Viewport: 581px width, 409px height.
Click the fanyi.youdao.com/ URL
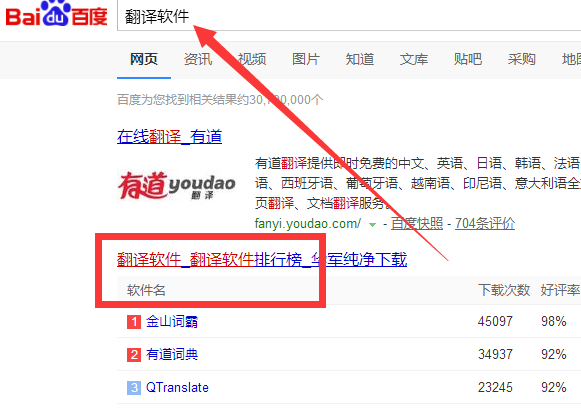click(308, 223)
